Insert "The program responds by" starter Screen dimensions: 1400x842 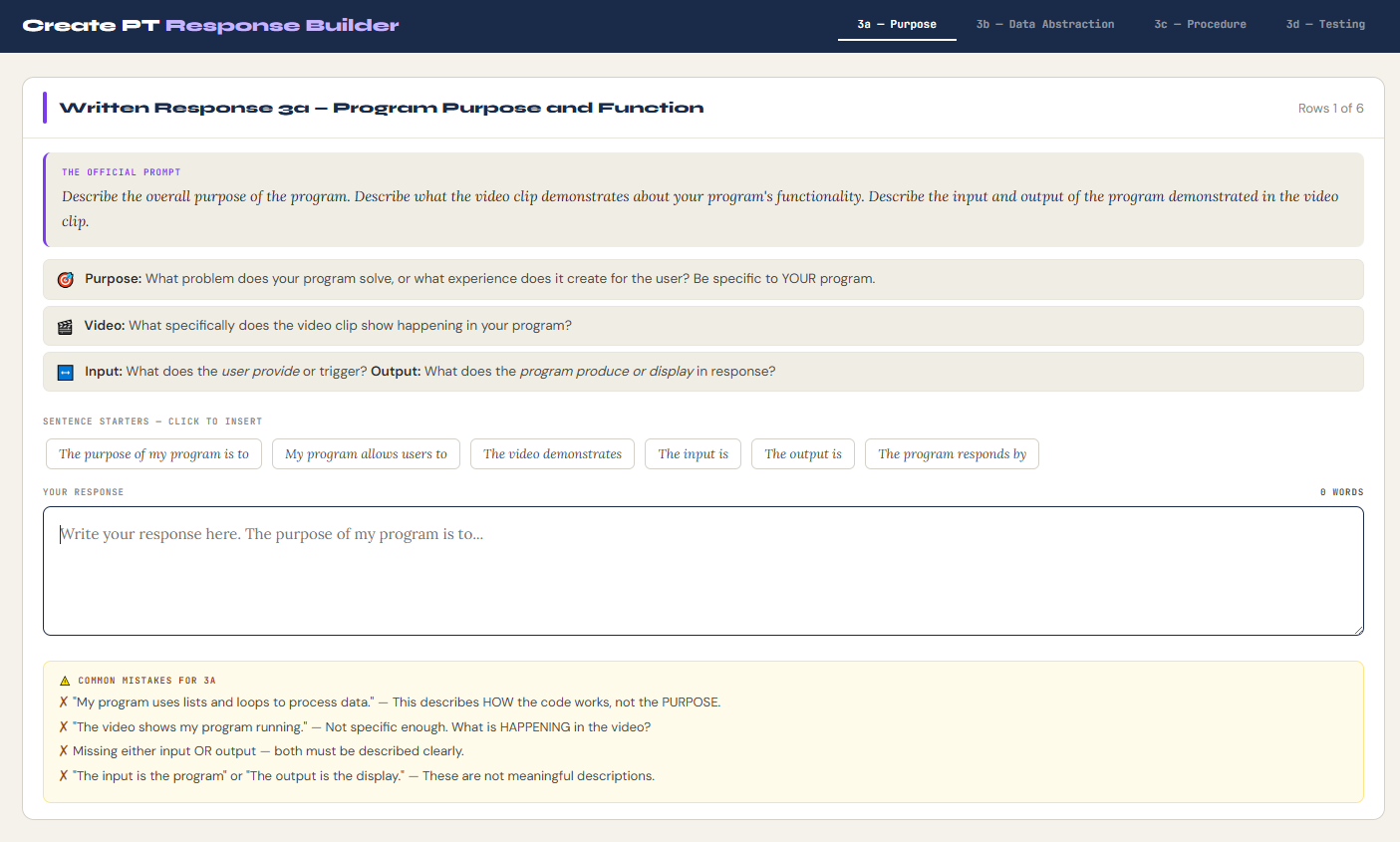[x=952, y=454]
